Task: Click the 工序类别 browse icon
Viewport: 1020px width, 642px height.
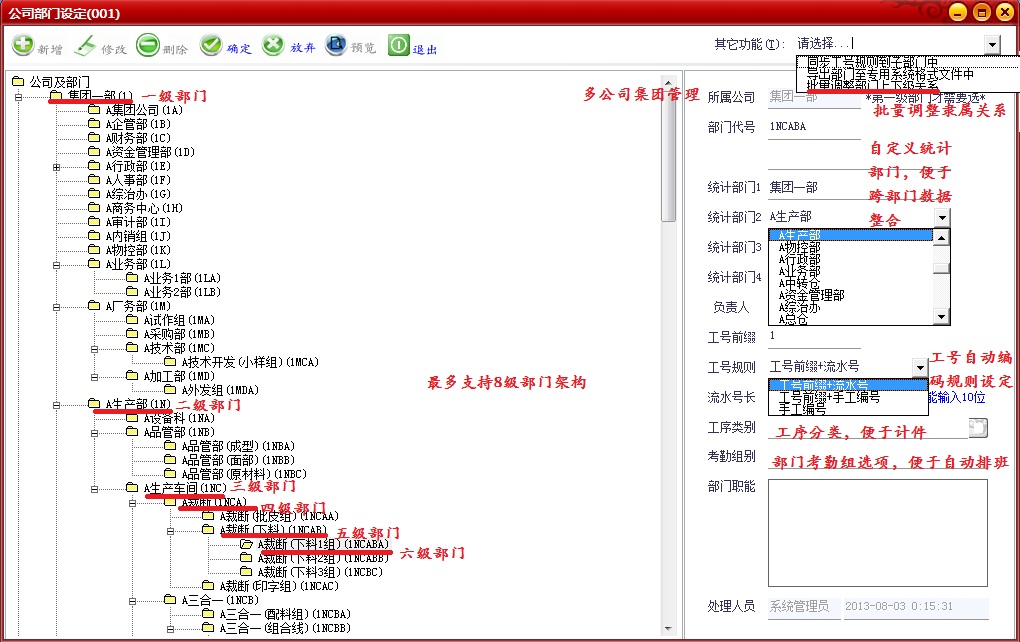Action: [x=978, y=427]
